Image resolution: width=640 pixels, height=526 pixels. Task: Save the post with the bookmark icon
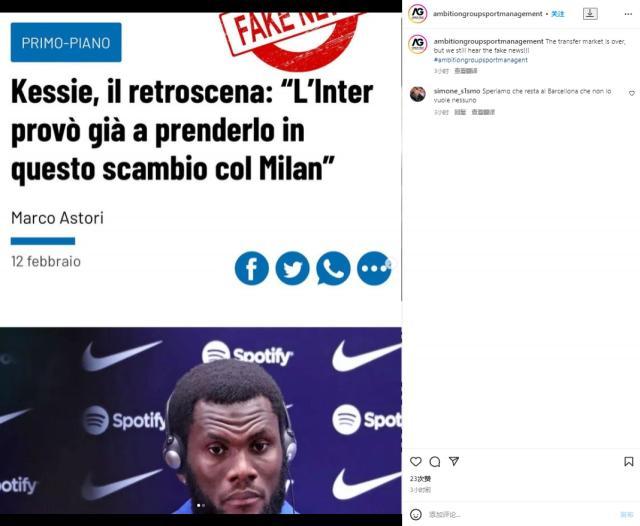click(629, 462)
